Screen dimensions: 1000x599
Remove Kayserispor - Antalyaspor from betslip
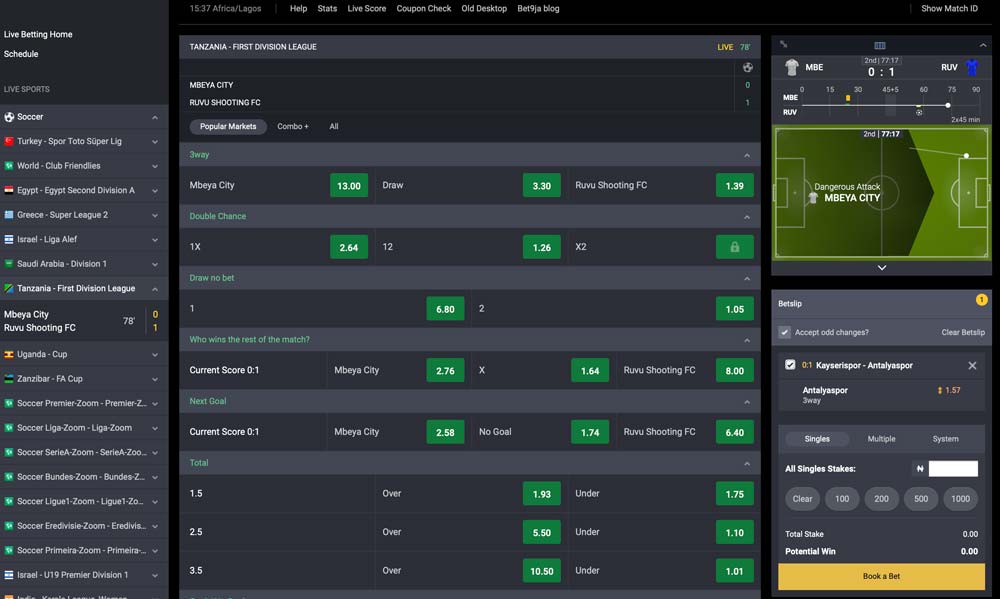(x=972, y=366)
